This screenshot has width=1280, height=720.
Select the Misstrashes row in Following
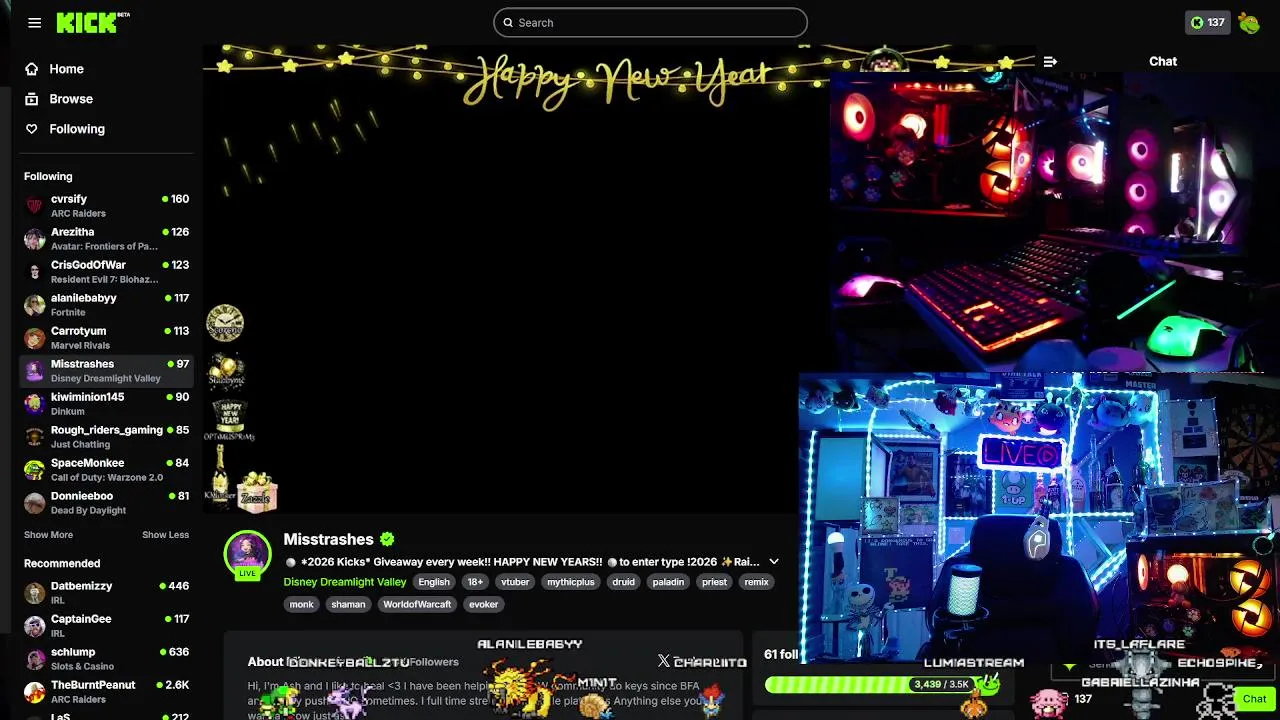click(106, 371)
